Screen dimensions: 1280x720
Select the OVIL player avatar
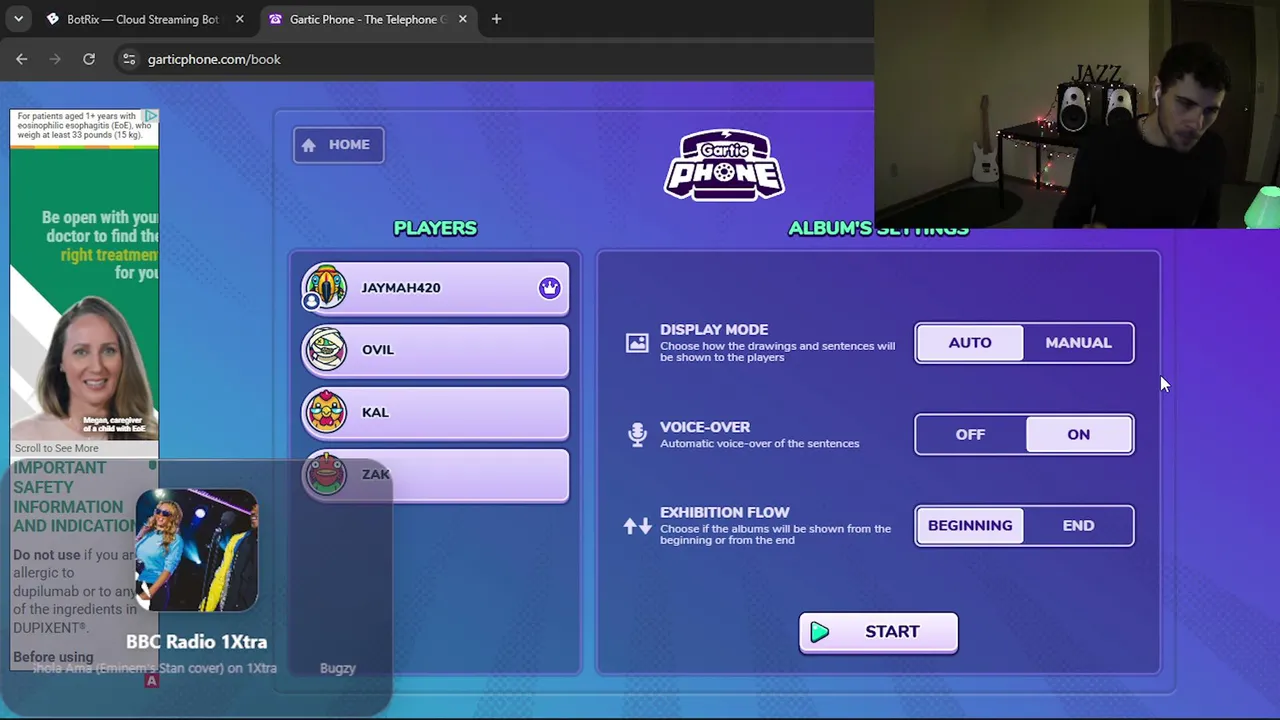[x=326, y=350]
